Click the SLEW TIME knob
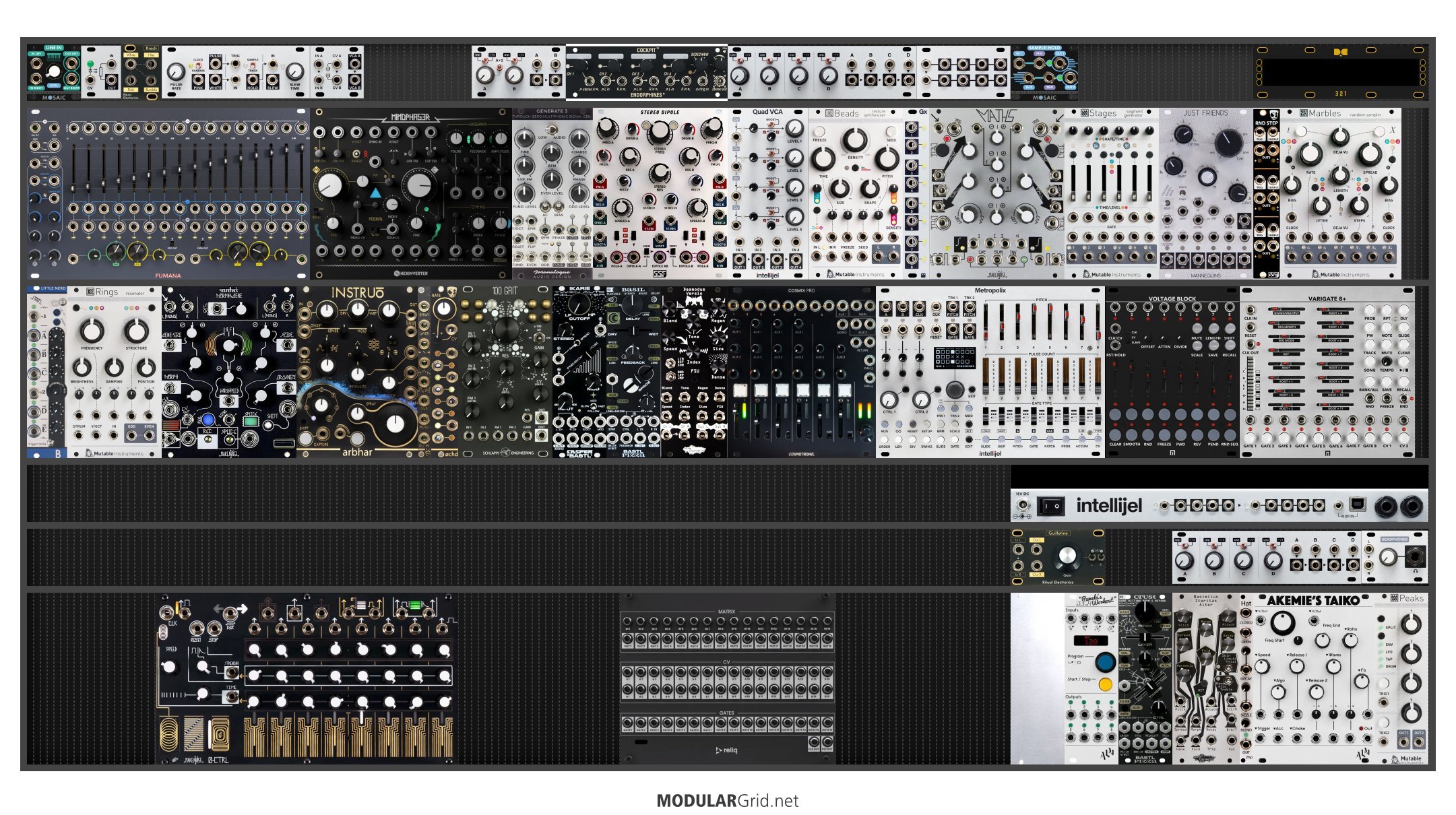This screenshot has width=1456, height=815. pyautogui.click(x=294, y=72)
